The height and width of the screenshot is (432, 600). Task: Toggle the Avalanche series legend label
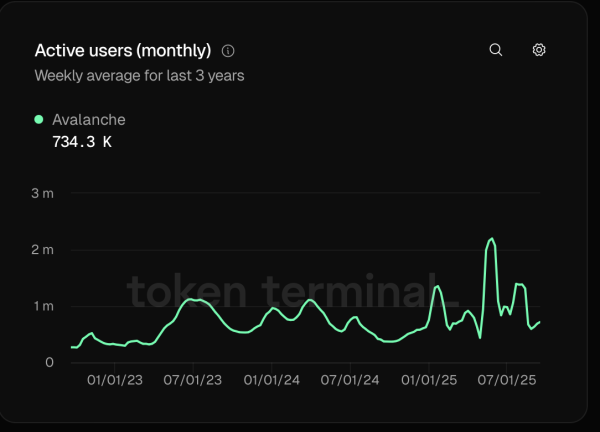click(x=89, y=119)
